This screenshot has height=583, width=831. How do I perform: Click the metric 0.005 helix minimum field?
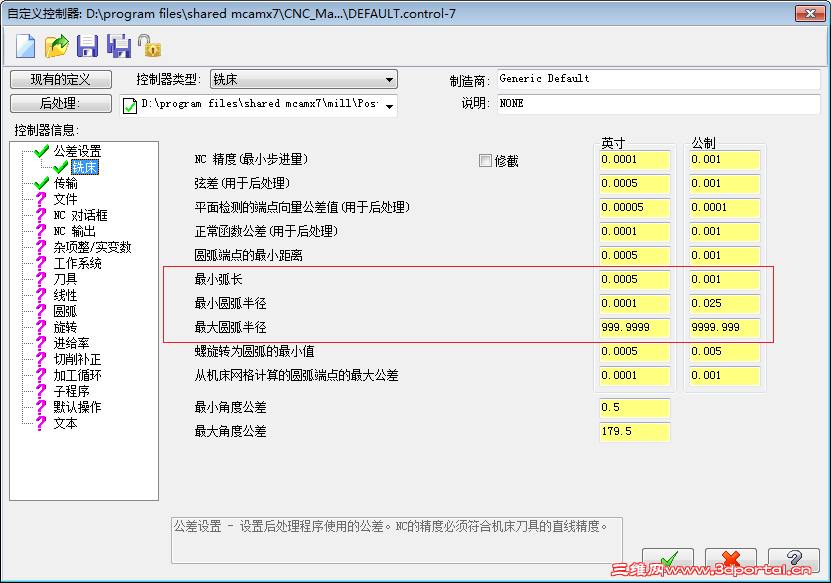[724, 351]
